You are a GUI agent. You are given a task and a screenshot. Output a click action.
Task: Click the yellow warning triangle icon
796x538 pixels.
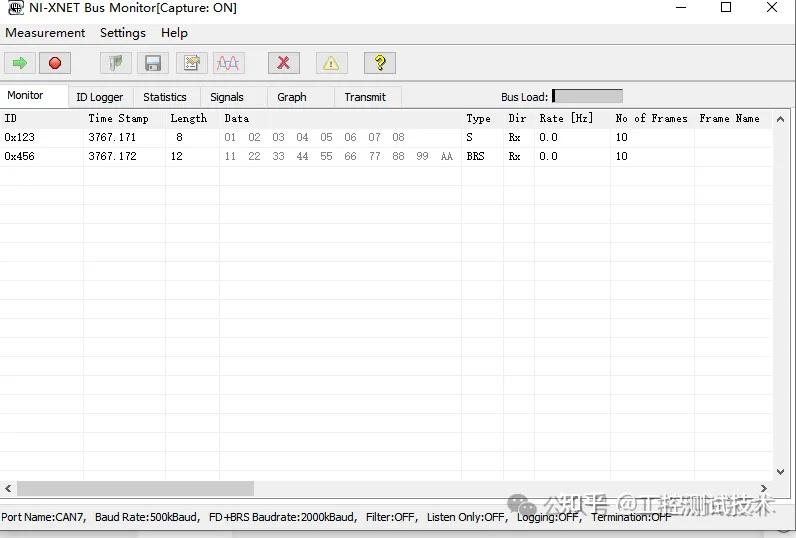[331, 63]
